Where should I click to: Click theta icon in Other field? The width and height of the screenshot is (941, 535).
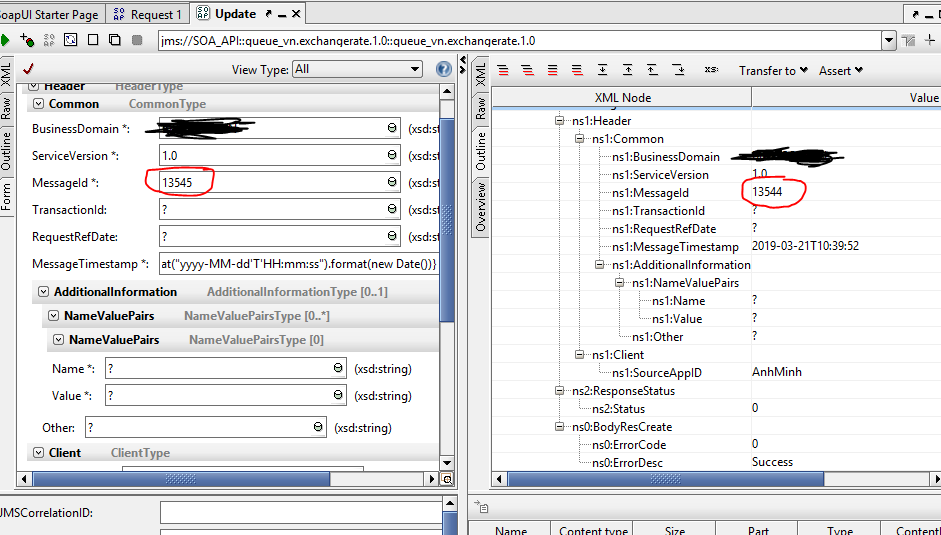(318, 427)
